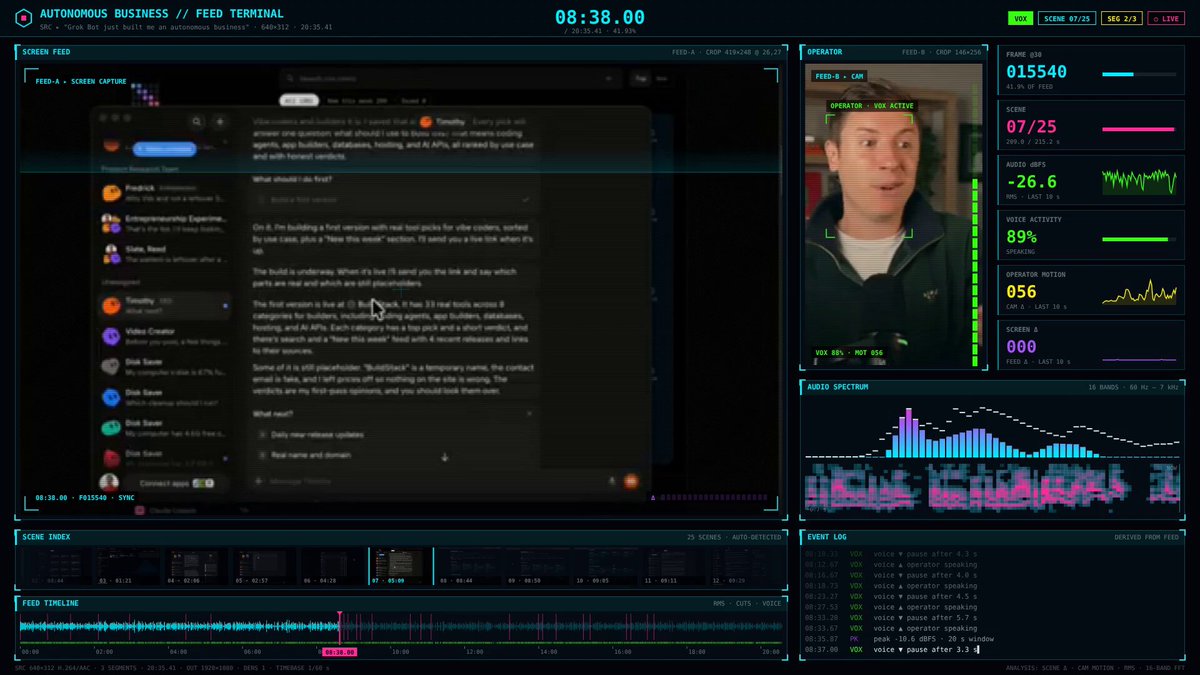Click the search field in the background window
This screenshot has height=675, width=1200.
click(x=452, y=77)
